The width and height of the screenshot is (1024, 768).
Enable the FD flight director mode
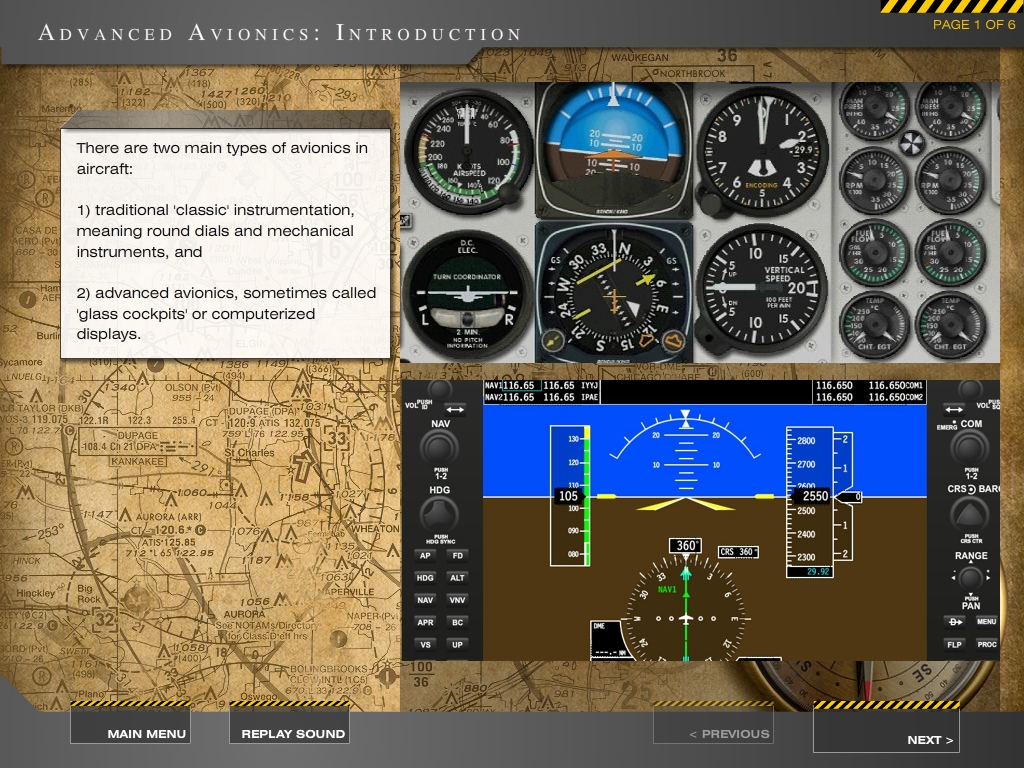point(457,555)
